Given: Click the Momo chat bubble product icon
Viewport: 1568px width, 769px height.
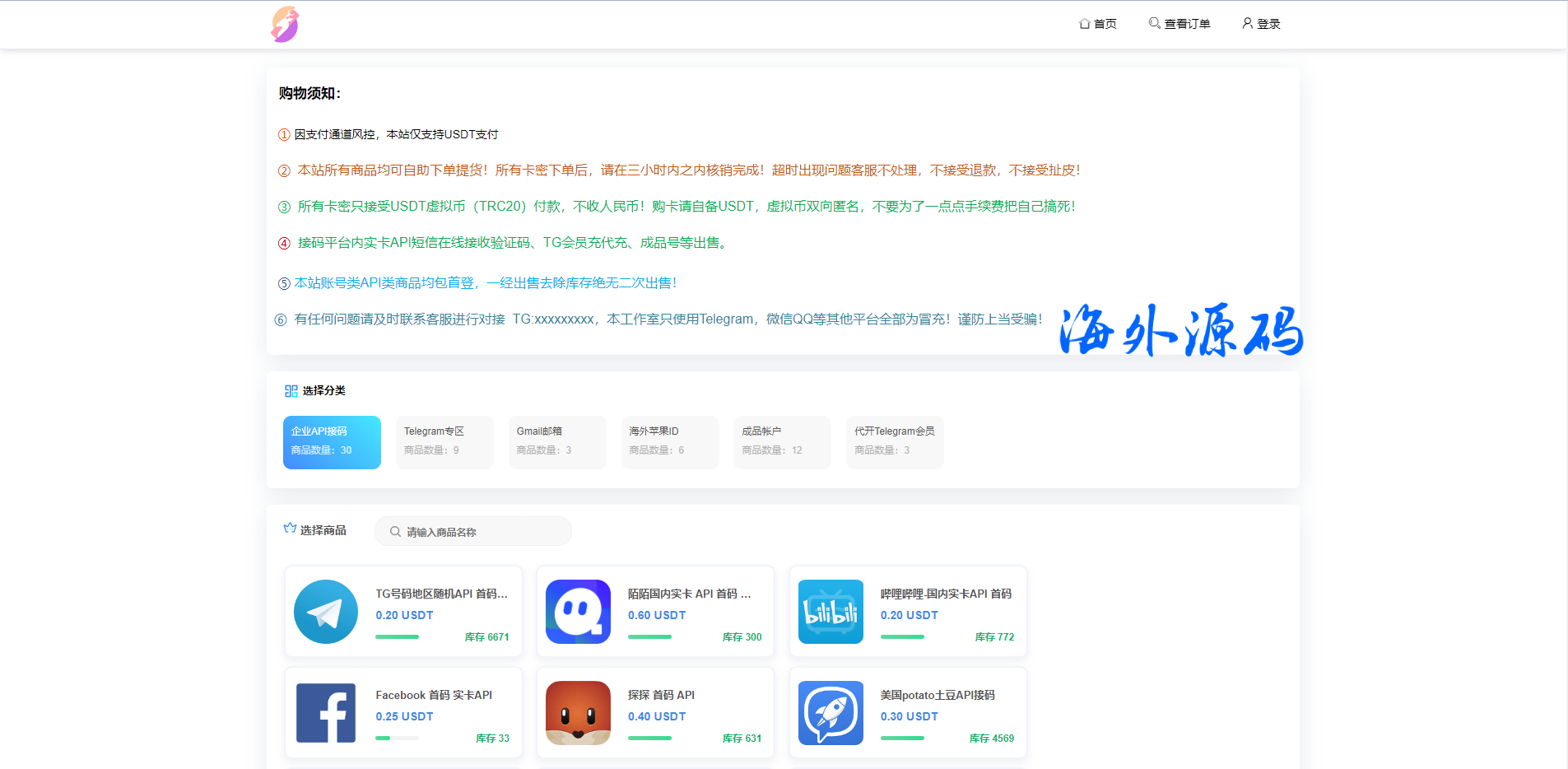Looking at the screenshot, I should click(x=578, y=612).
